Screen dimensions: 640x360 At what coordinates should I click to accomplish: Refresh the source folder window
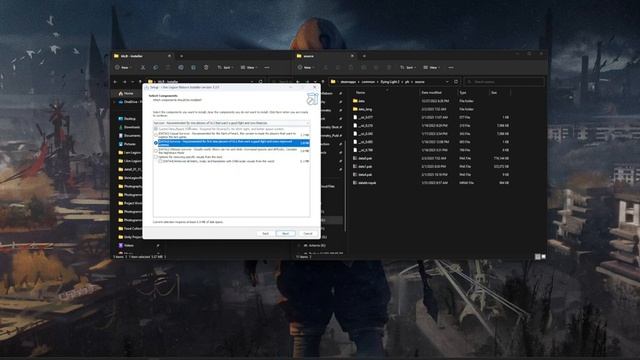pos(456,82)
